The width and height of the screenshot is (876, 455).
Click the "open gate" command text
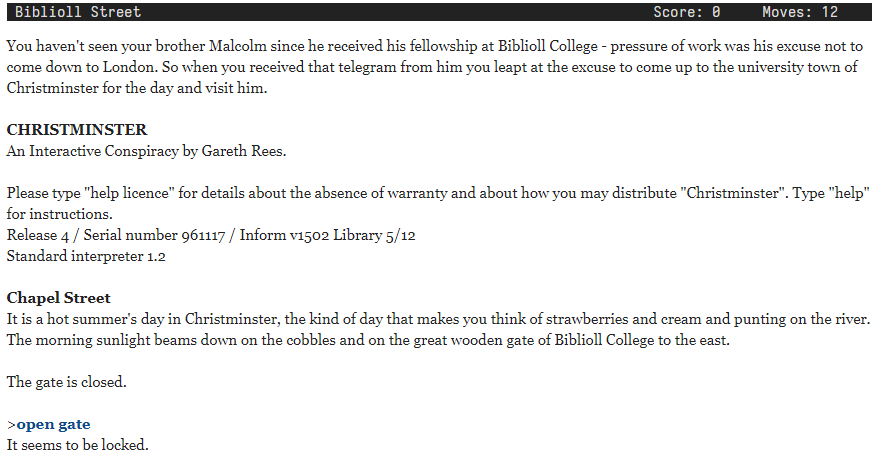tap(53, 424)
